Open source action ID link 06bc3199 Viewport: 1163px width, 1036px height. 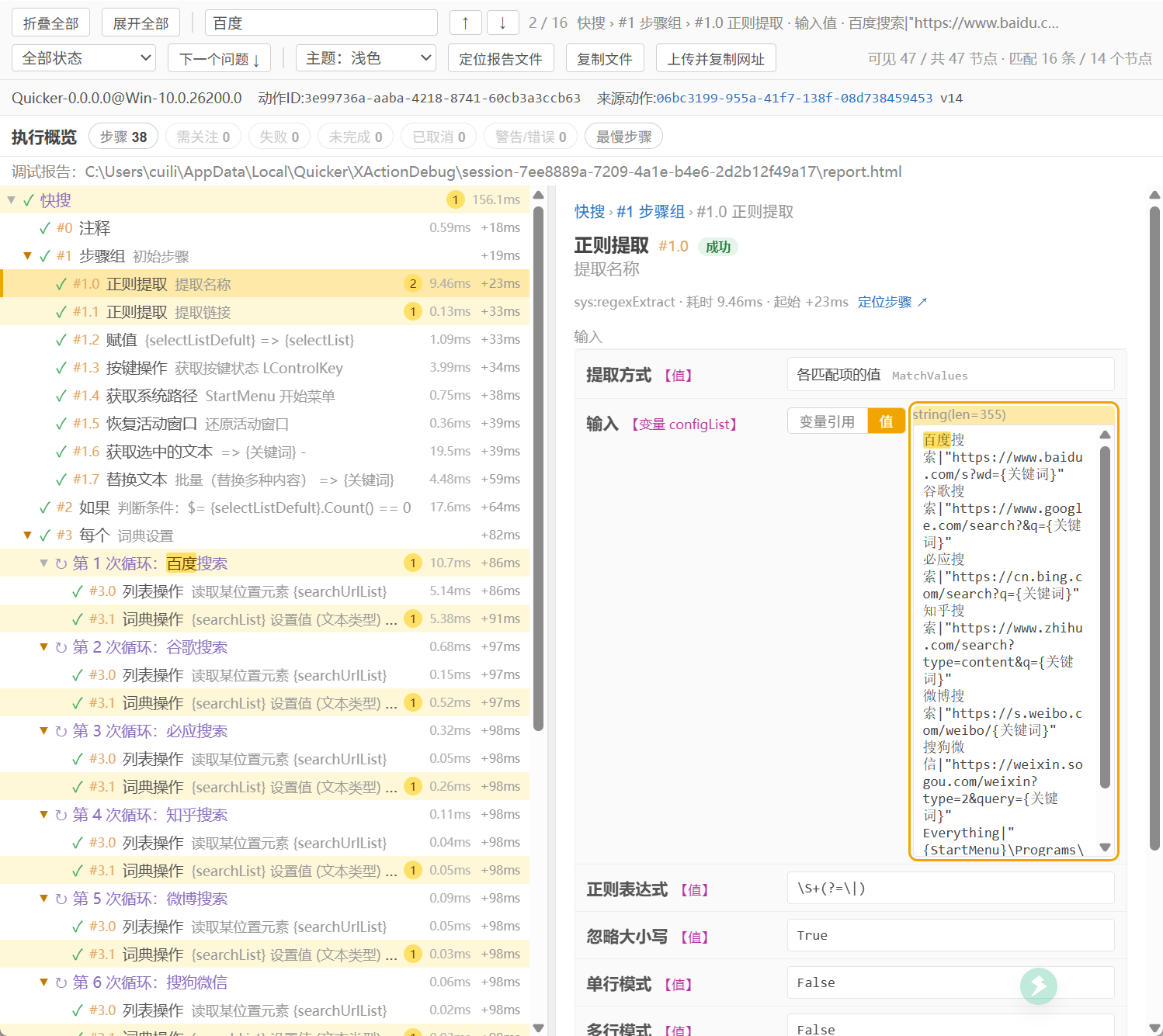[x=794, y=98]
